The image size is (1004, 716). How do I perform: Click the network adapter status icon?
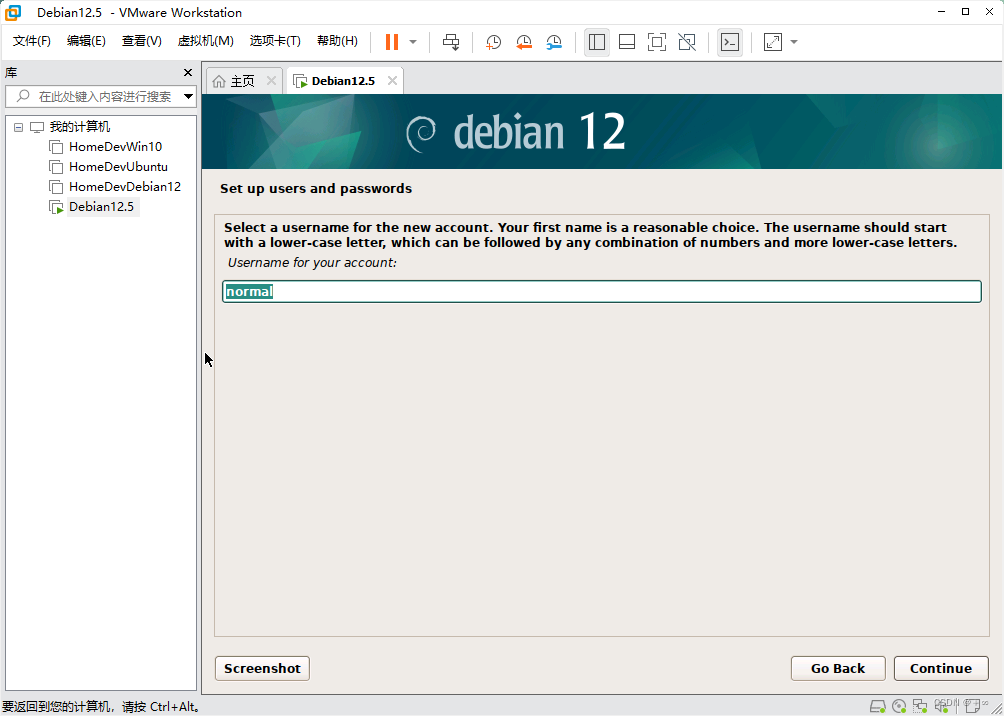click(x=920, y=706)
